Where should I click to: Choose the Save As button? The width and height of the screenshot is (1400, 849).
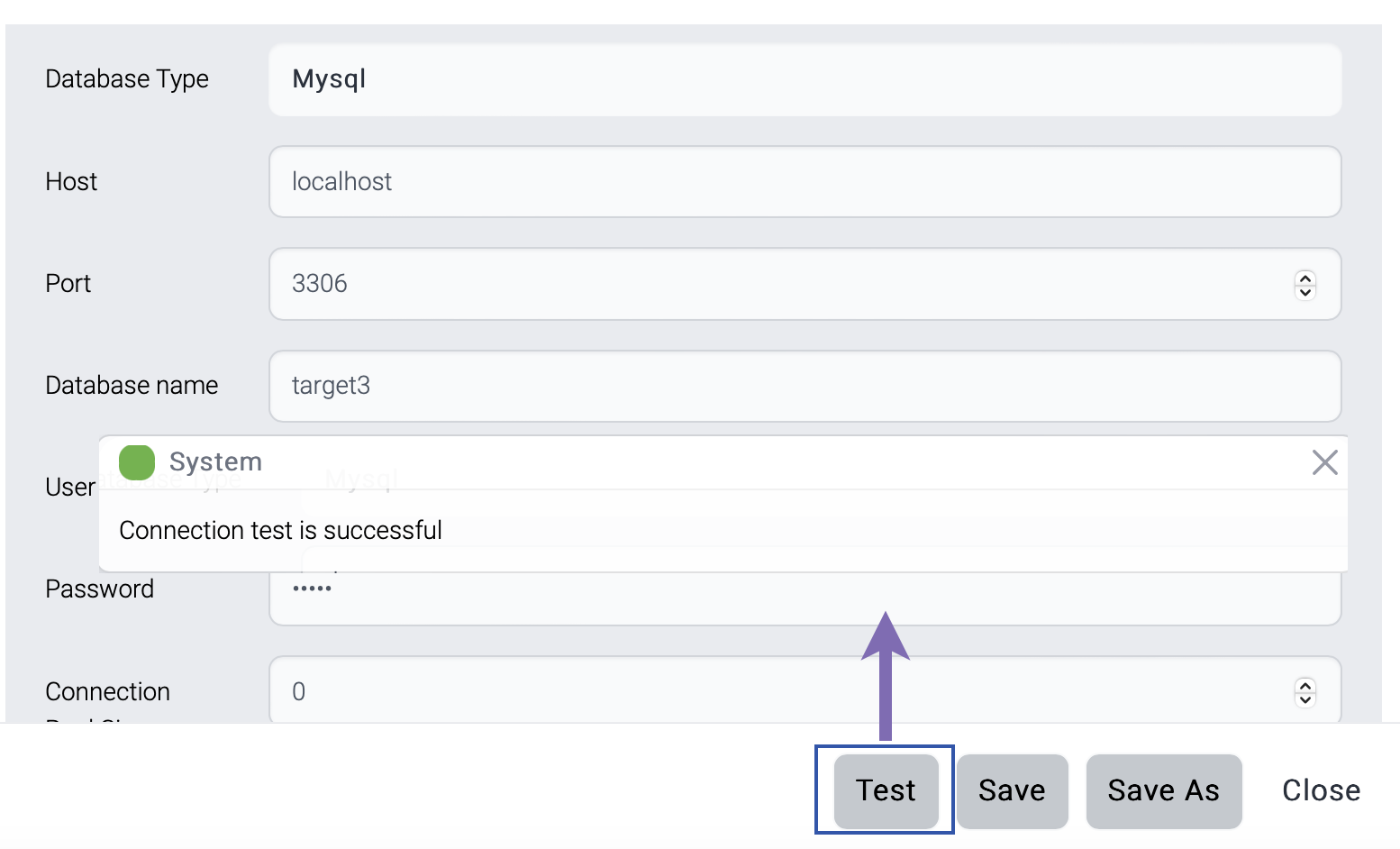click(x=1163, y=790)
